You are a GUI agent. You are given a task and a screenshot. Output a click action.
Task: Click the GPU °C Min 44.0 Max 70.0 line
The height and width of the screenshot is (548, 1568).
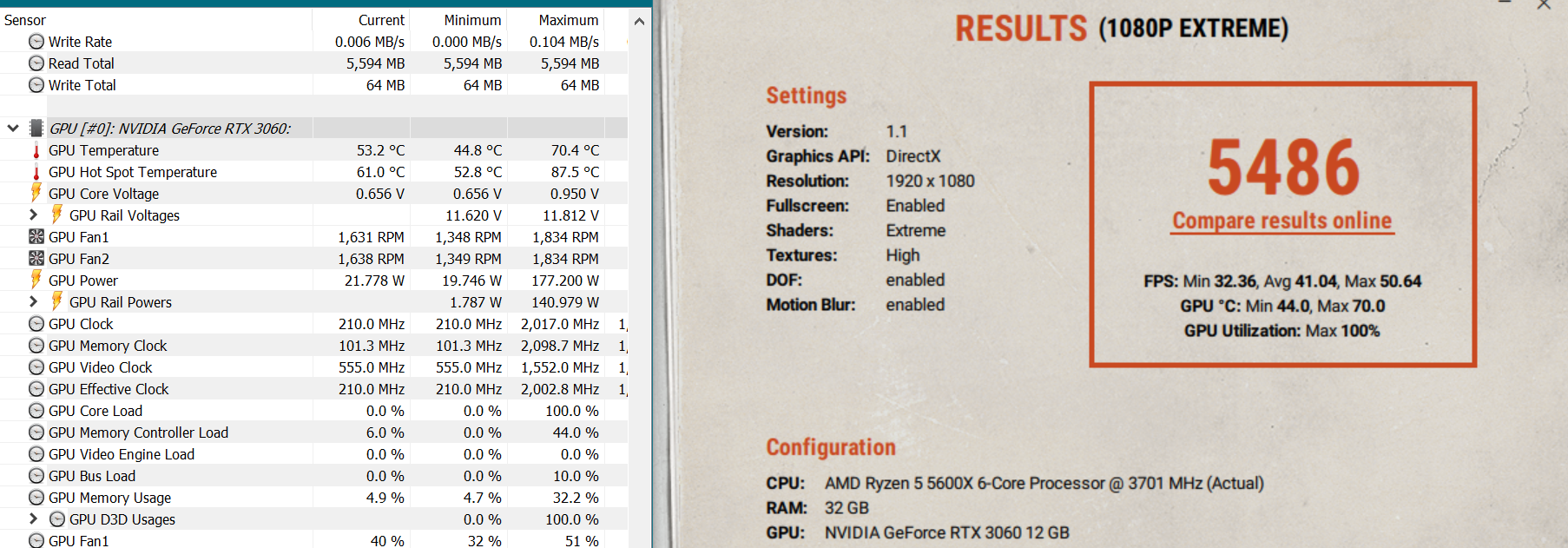[x=1282, y=306]
